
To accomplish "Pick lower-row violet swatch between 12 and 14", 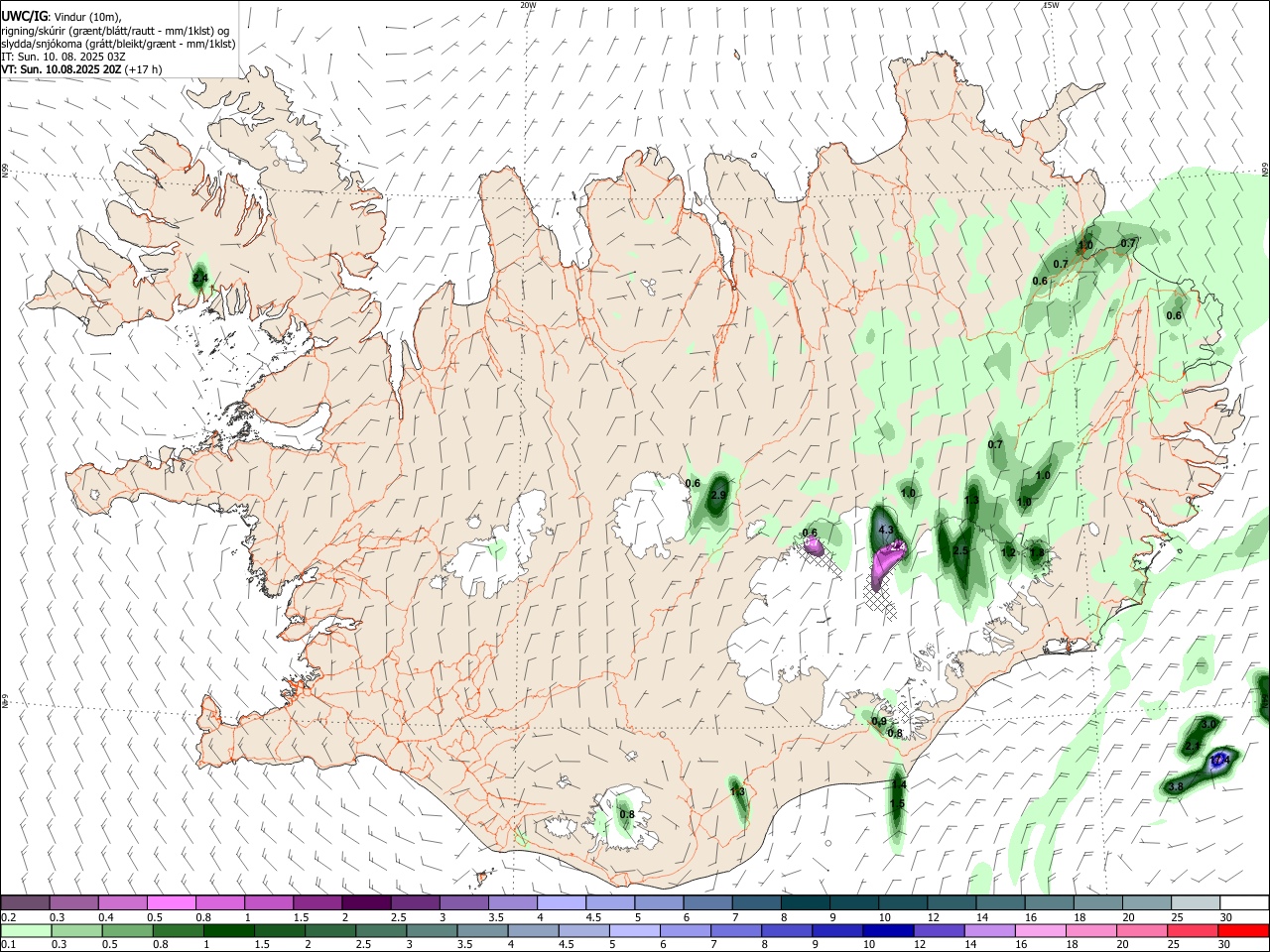I will pos(940,930).
